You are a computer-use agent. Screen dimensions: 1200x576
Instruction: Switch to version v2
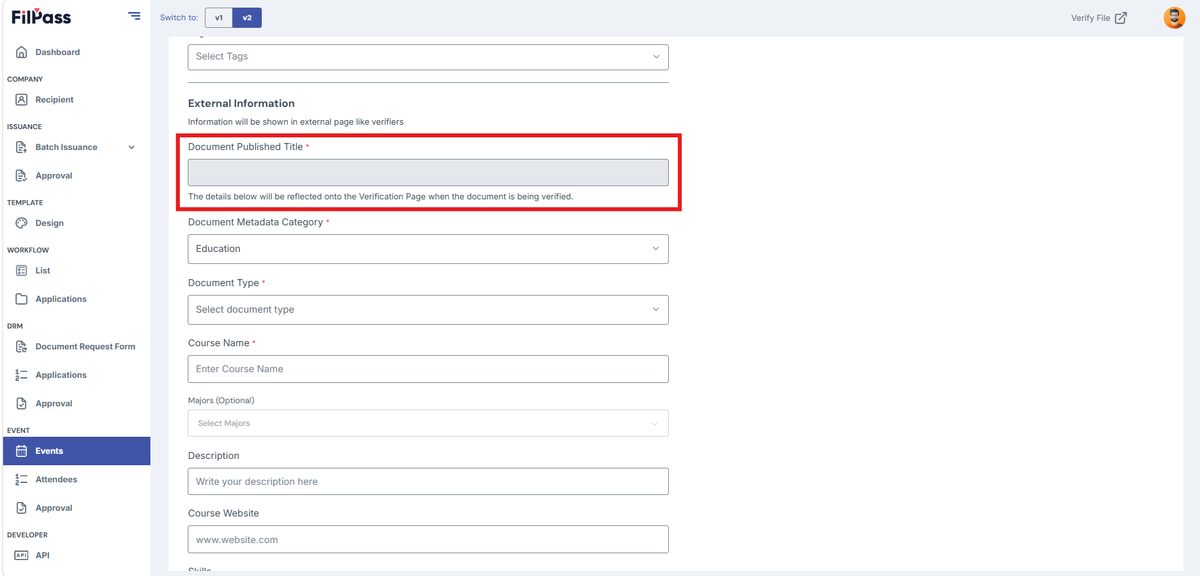[x=247, y=18]
